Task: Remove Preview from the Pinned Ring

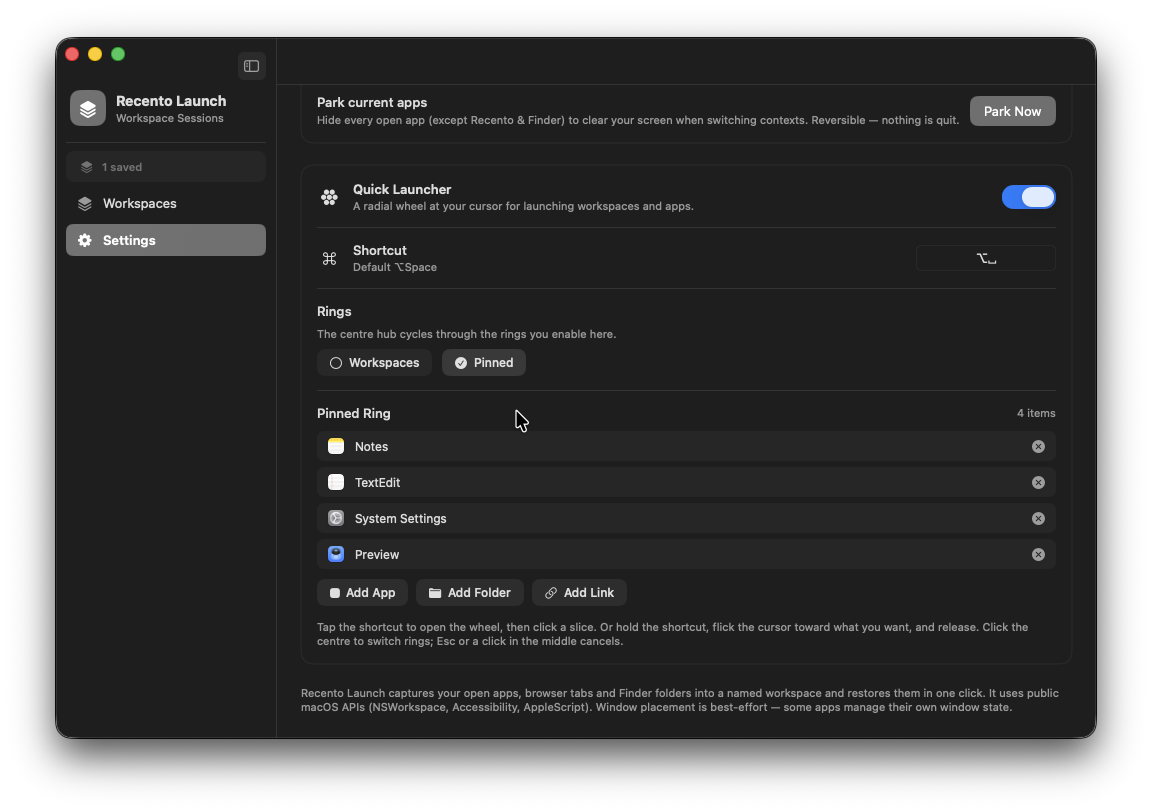Action: (1037, 555)
